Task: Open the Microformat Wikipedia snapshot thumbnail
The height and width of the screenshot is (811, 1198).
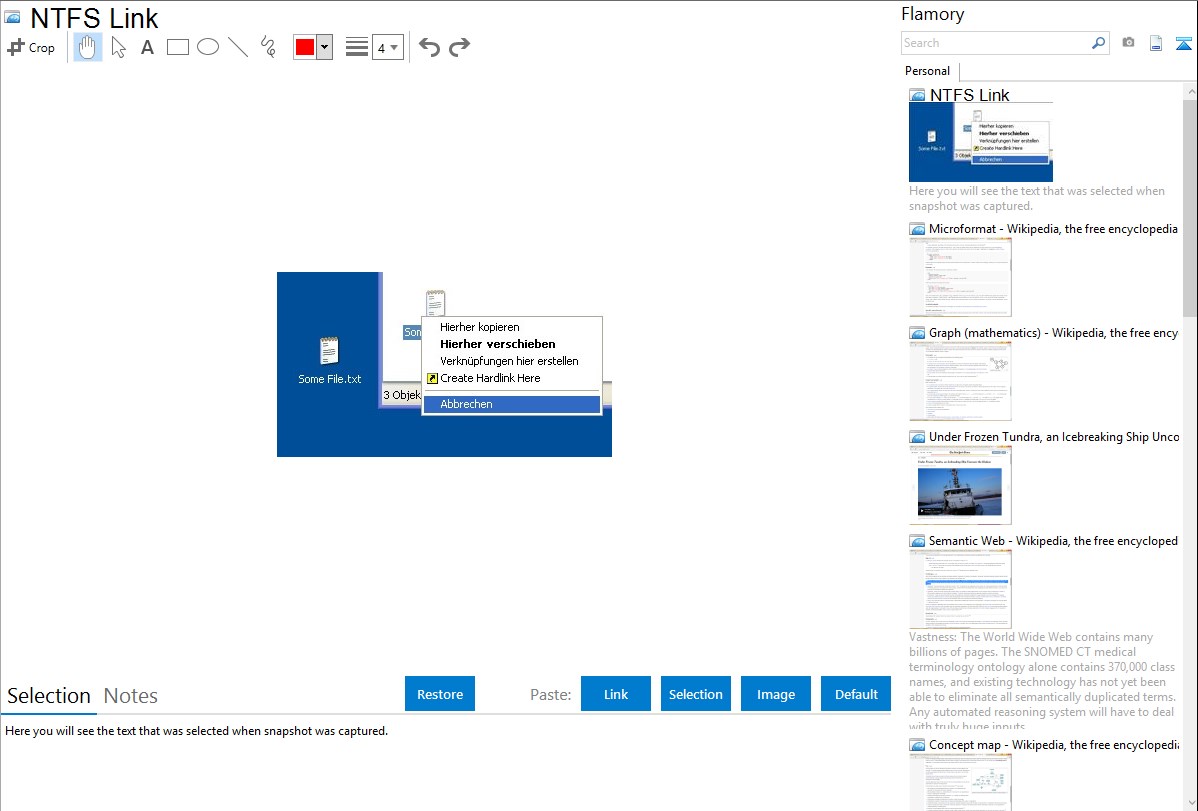Action: (960, 277)
